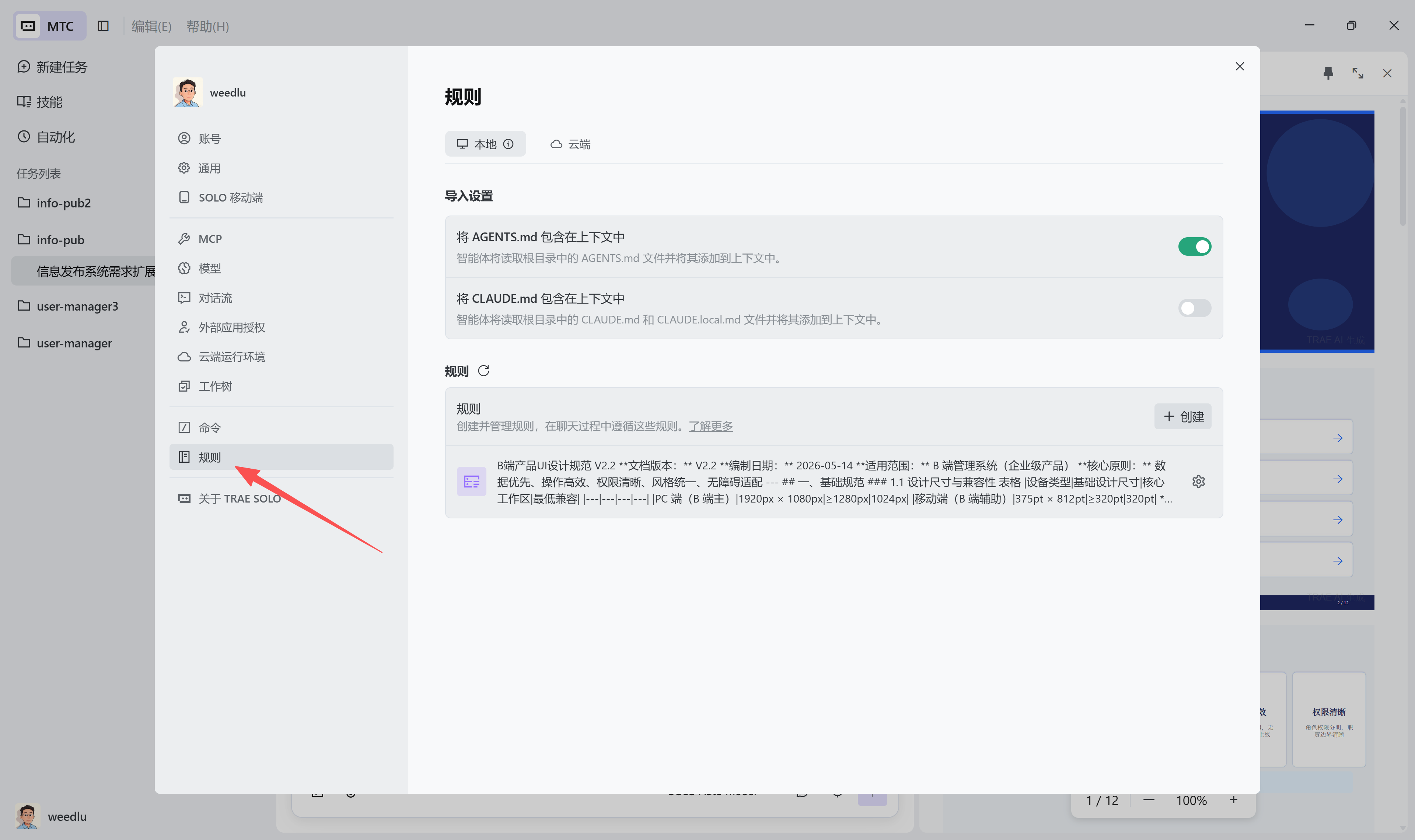Viewport: 1415px width, 840px height.
Task: Zoom in with plus in preview
Action: point(1233,800)
